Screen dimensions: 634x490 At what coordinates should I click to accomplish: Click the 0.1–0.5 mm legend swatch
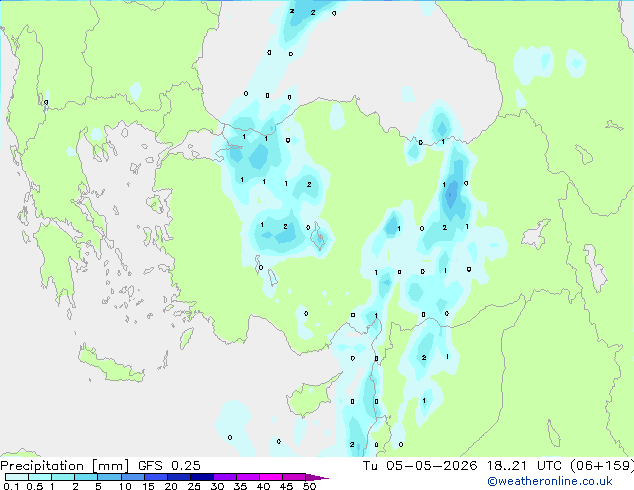[x=17, y=477]
